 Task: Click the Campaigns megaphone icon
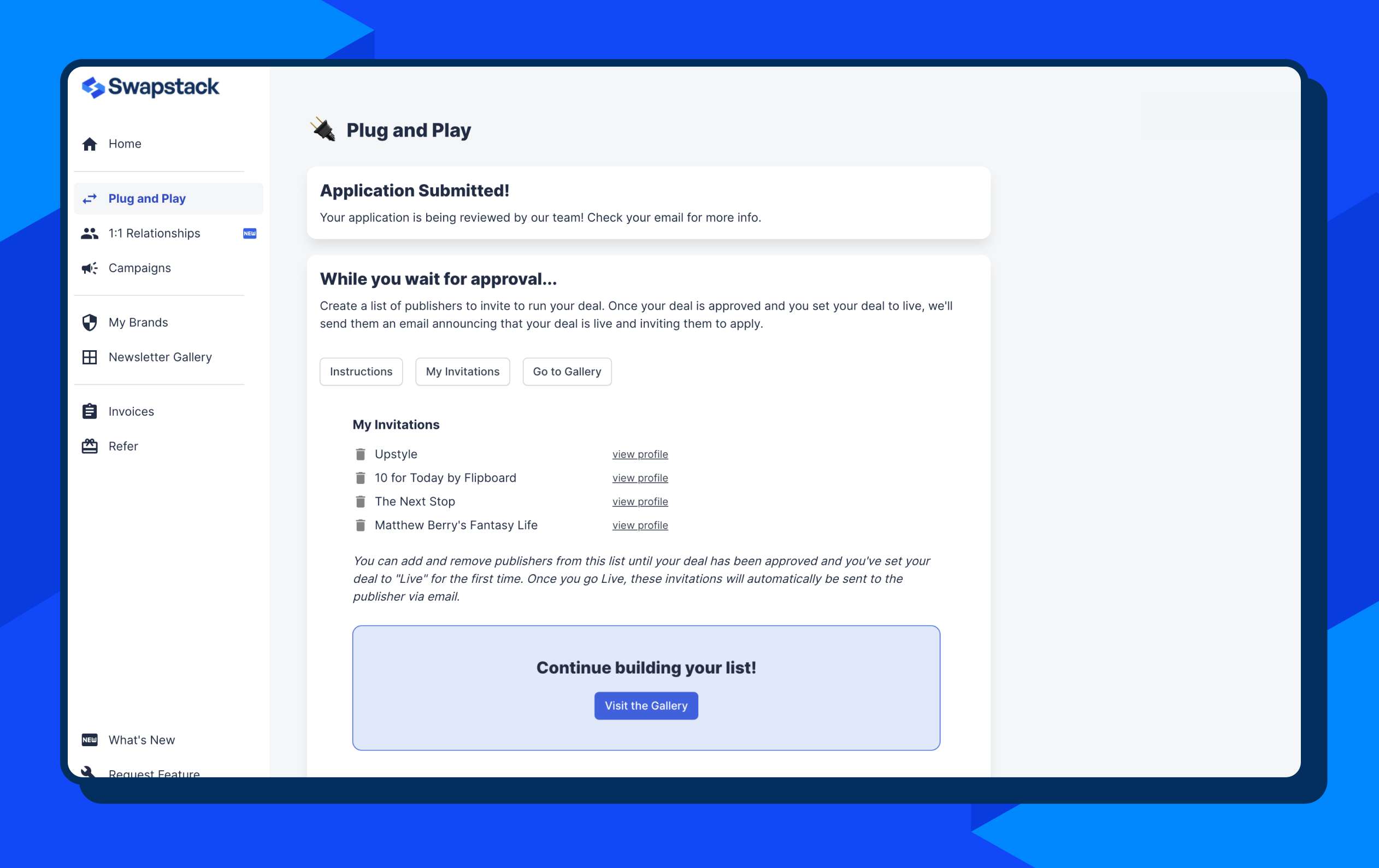[89, 267]
